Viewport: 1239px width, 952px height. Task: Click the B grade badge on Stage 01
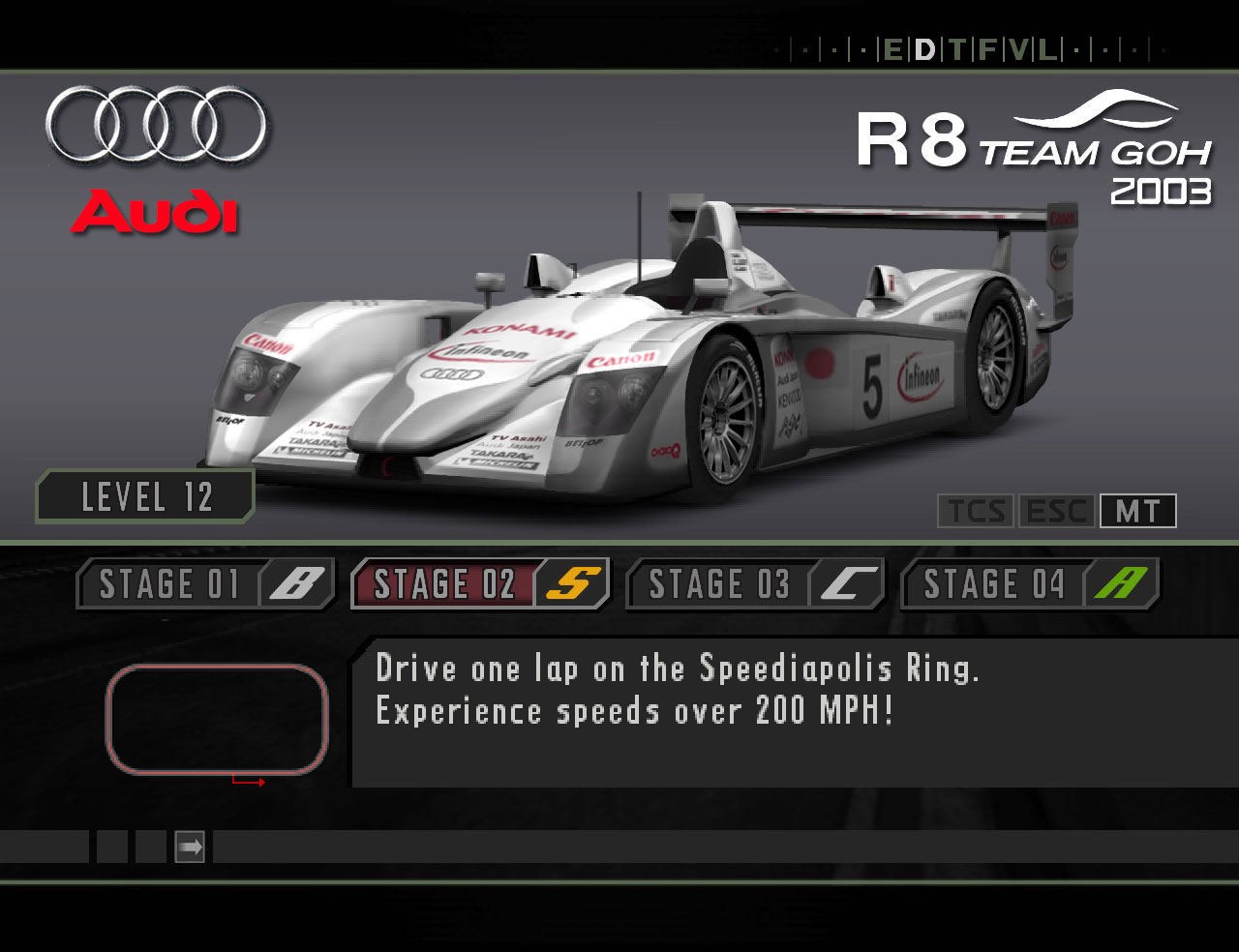pos(297,583)
